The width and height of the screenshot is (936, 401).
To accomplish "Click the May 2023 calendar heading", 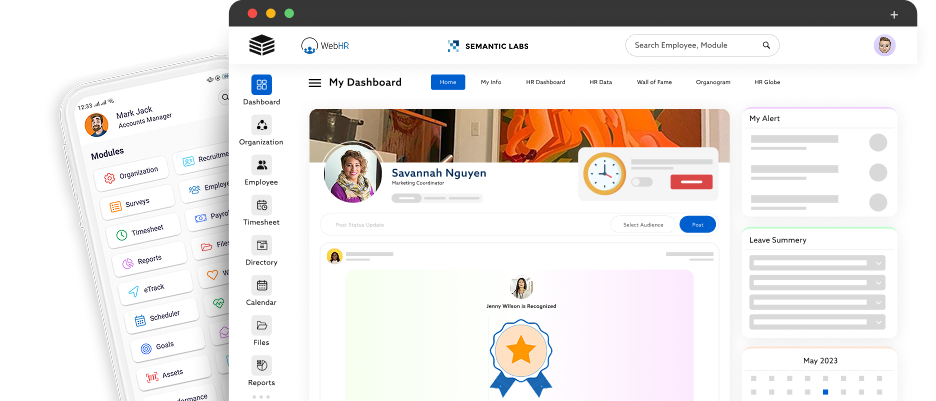I will (820, 360).
